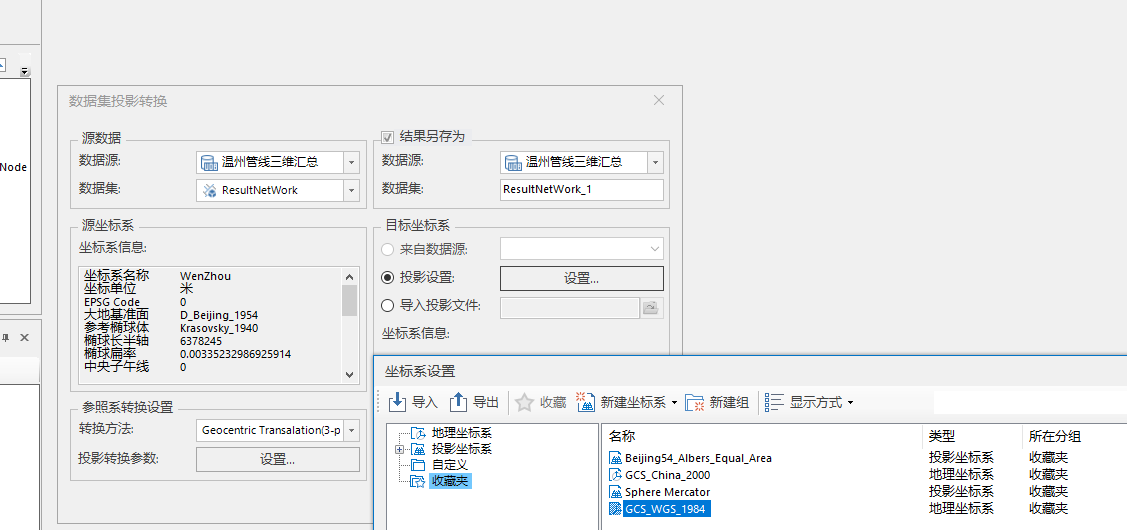Click the database icon in 结果另存为 数据源
The image size is (1127, 530).
(x=512, y=163)
